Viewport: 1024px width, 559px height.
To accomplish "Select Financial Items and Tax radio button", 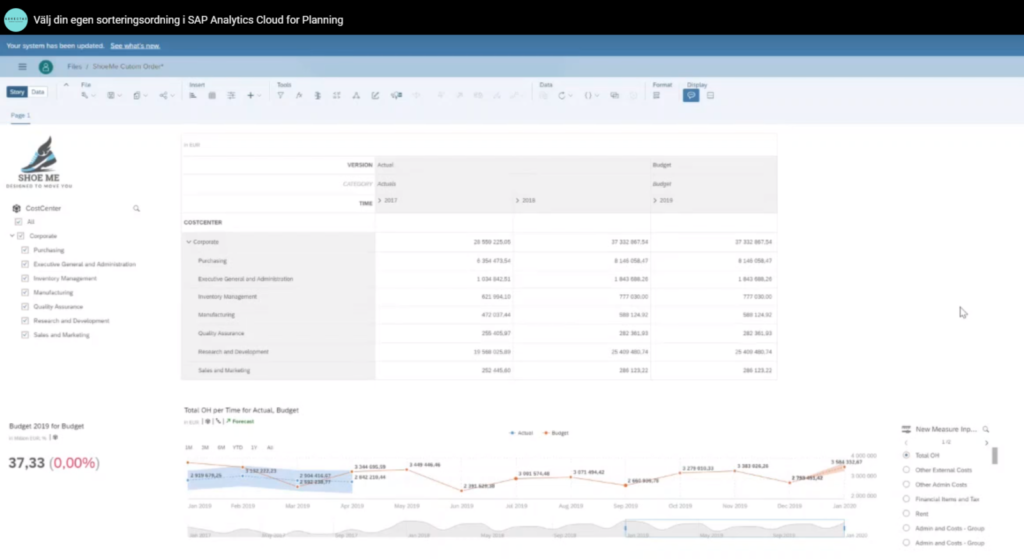I will [906, 499].
